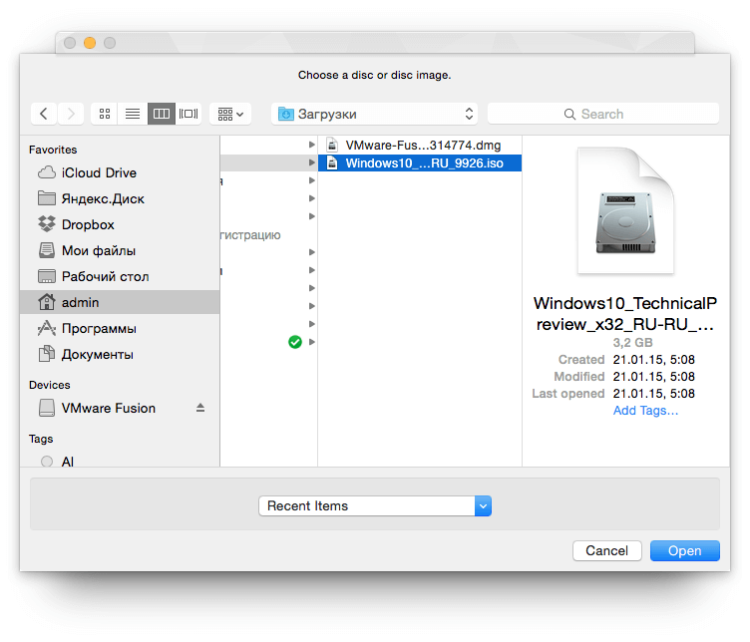Click the Cancel button
The image size is (750, 642).
[607, 551]
